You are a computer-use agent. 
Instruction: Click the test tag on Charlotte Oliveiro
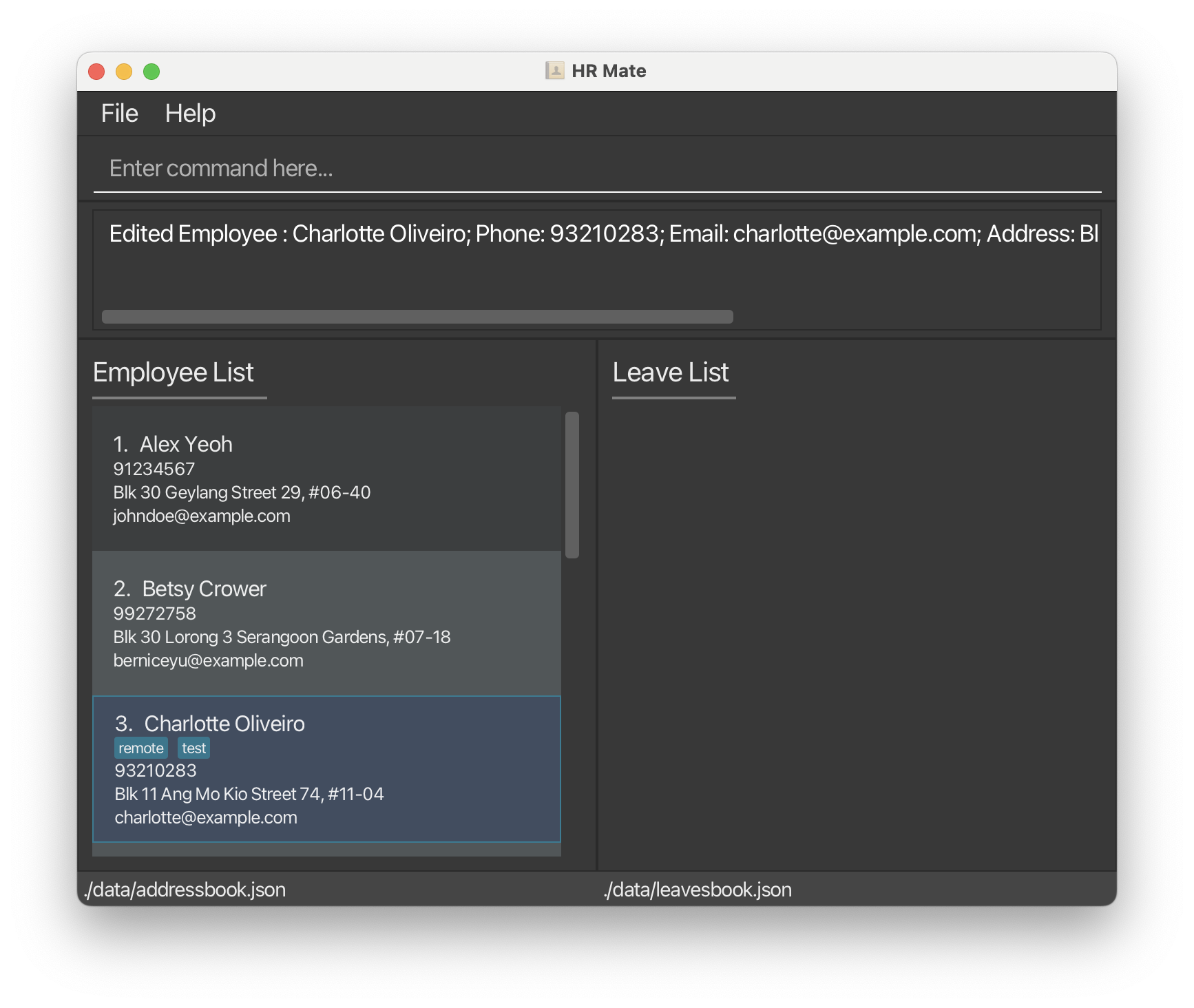(194, 748)
